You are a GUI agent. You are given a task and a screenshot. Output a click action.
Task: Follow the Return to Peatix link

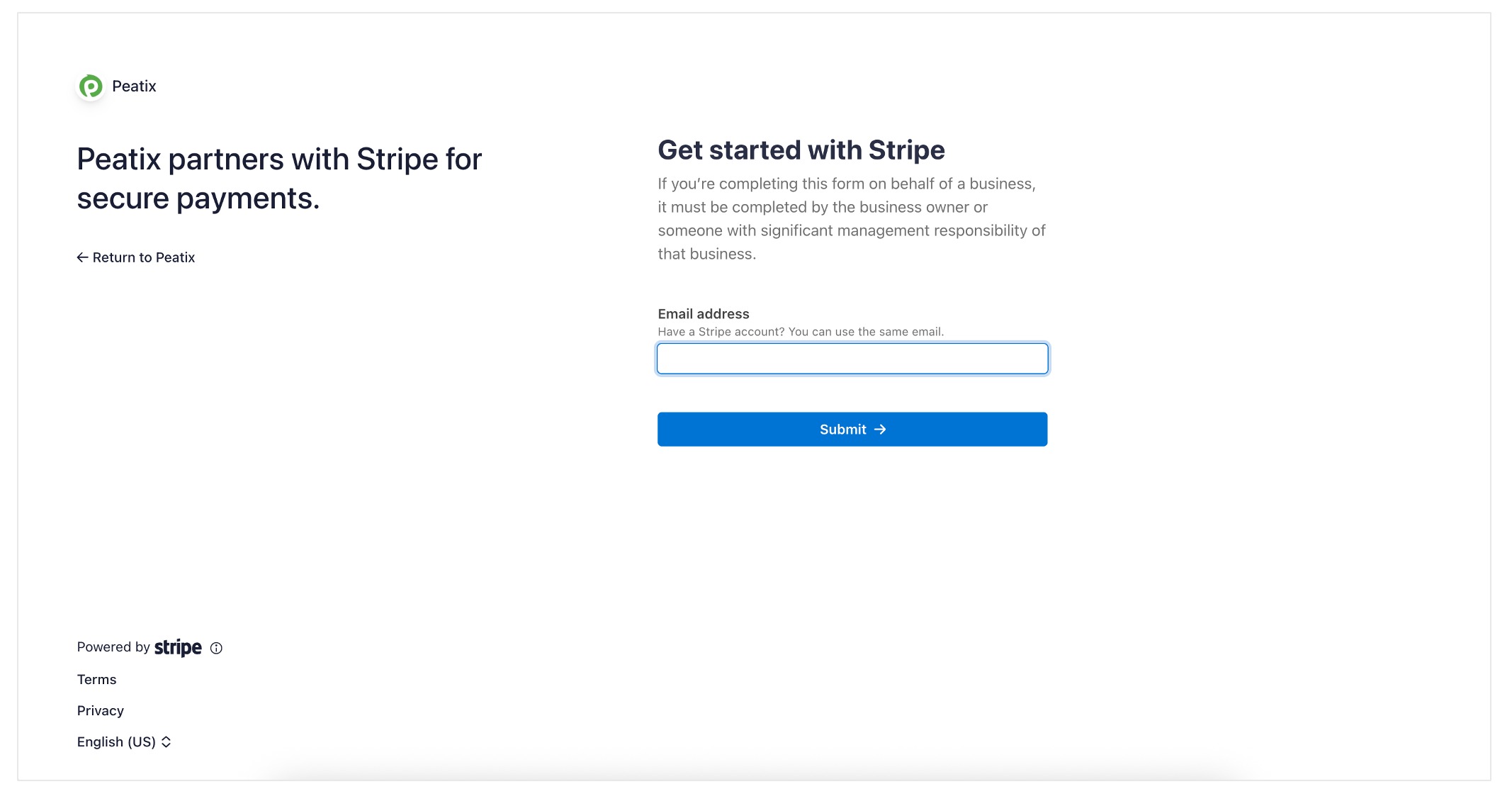[136, 257]
